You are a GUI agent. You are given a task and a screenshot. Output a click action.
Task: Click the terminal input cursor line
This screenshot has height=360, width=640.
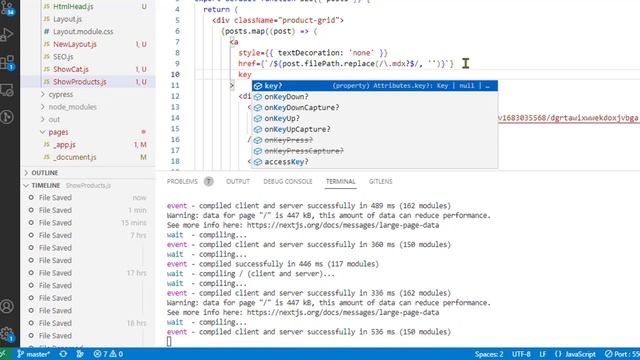tap(169, 342)
